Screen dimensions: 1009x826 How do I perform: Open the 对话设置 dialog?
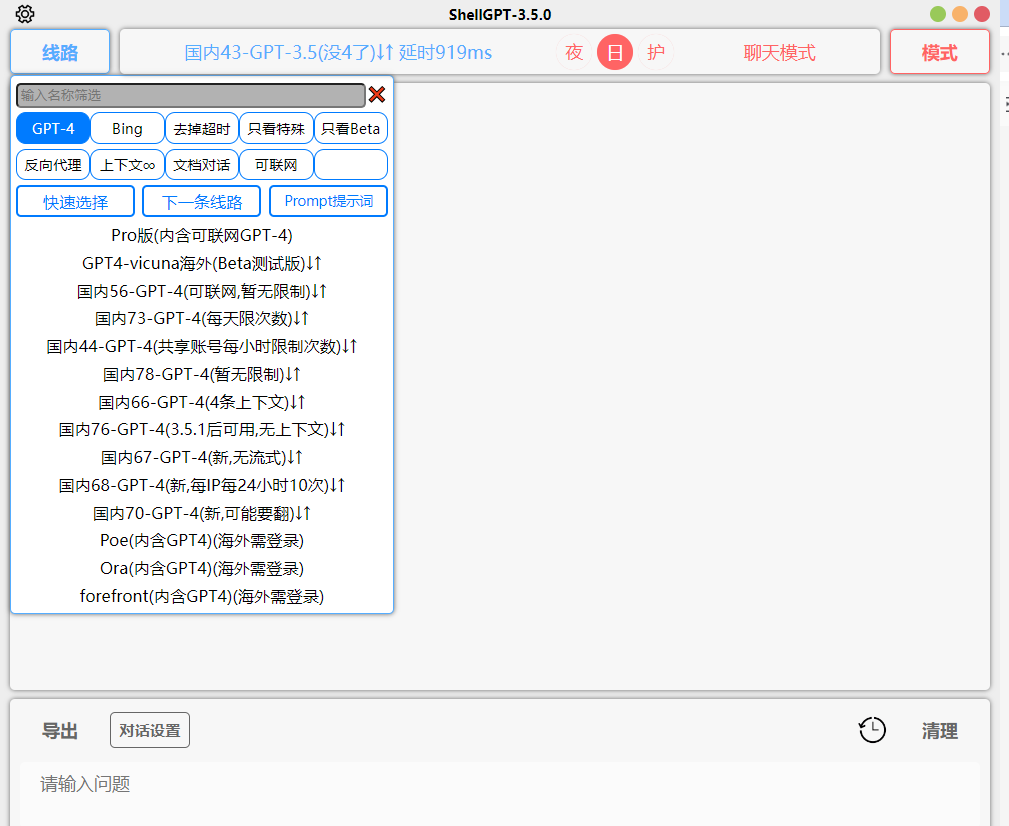[149, 730]
